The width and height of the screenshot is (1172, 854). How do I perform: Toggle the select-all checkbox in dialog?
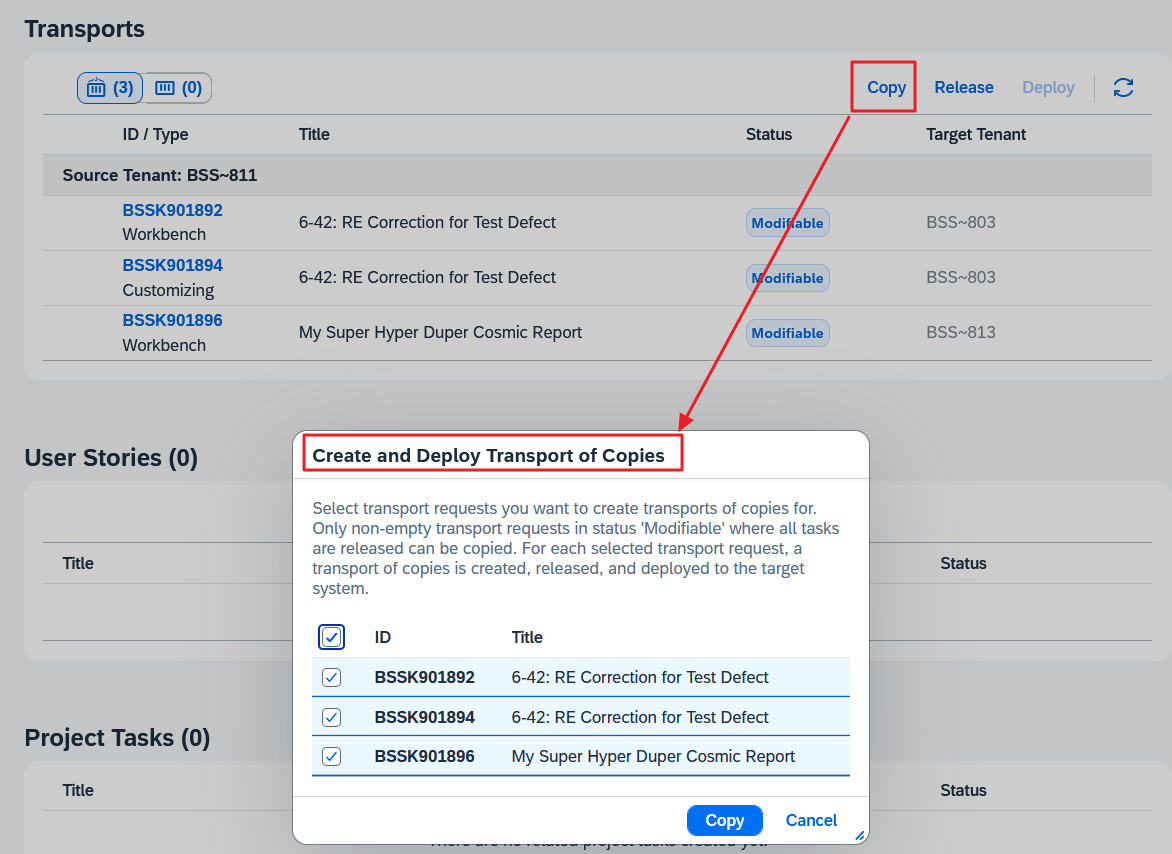pyautogui.click(x=332, y=637)
